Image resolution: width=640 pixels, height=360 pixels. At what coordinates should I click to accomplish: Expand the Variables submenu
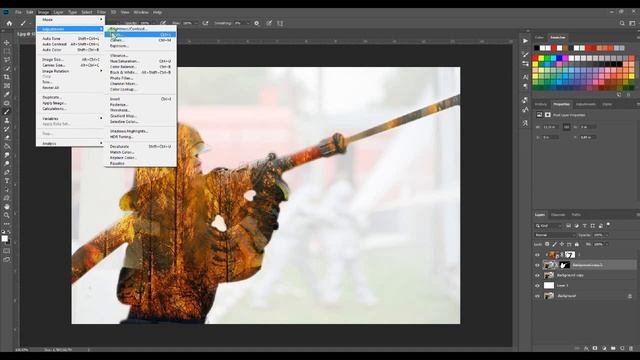tap(70, 118)
